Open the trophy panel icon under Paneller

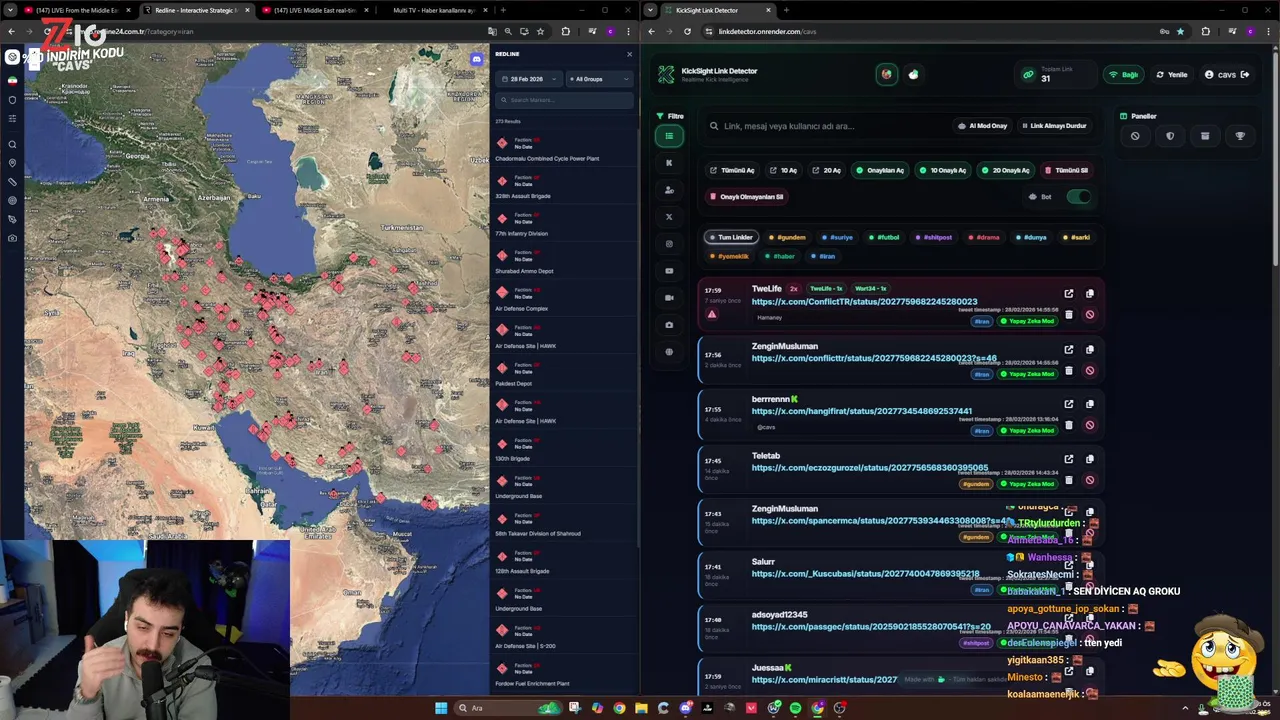[1240, 136]
